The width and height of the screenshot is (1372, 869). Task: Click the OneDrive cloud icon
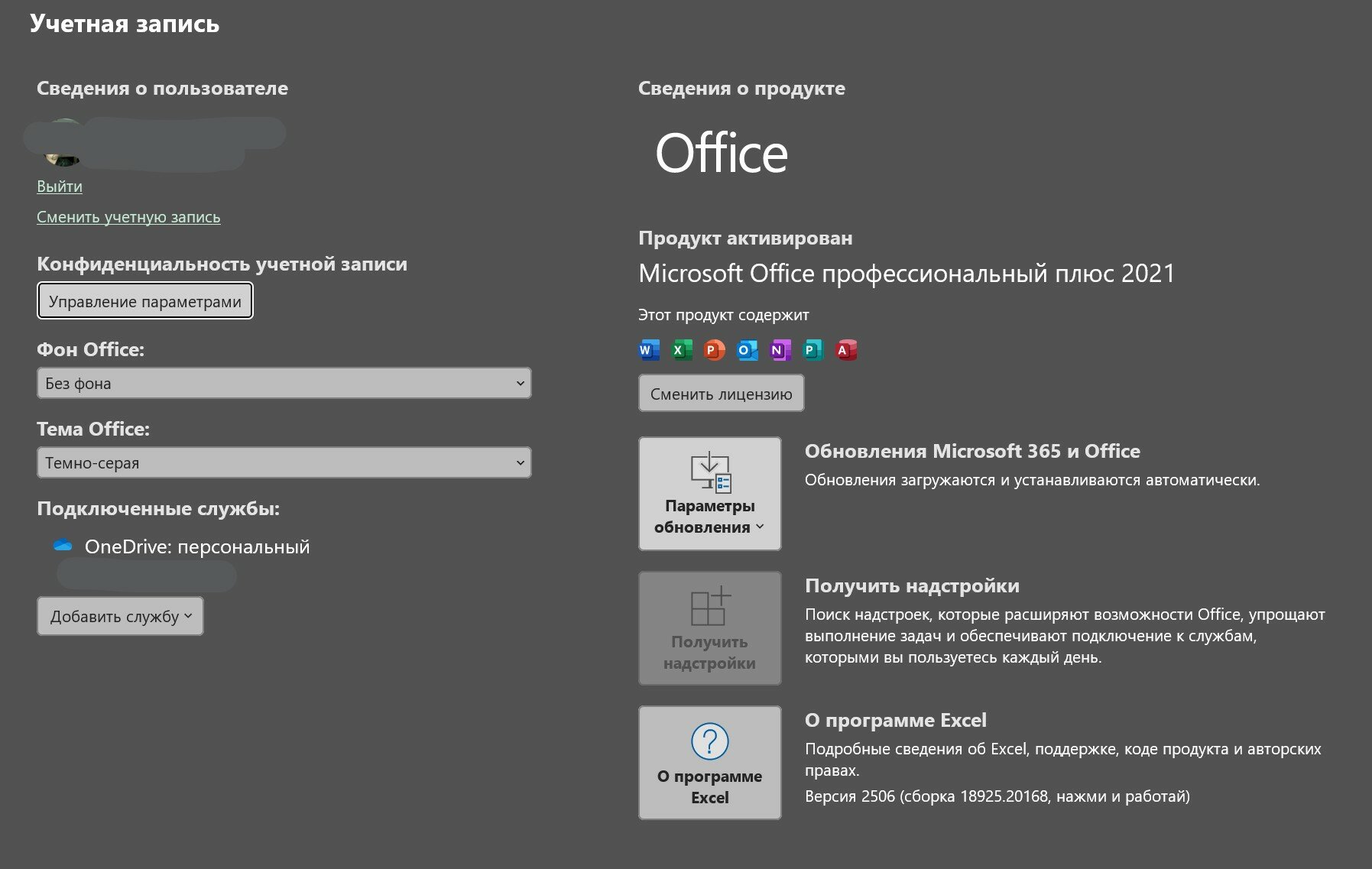(x=63, y=546)
